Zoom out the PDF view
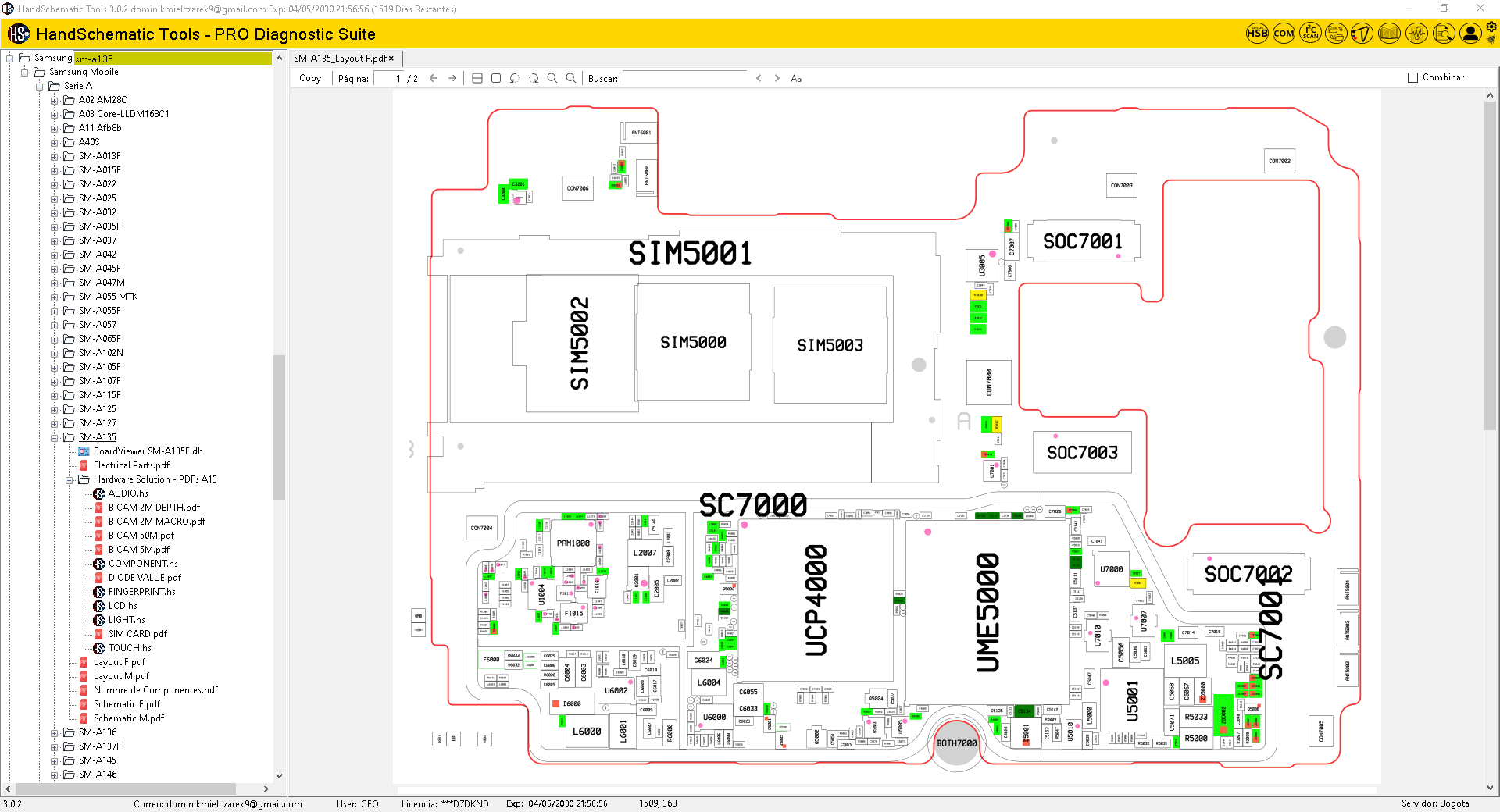1500x812 pixels. pyautogui.click(x=552, y=78)
